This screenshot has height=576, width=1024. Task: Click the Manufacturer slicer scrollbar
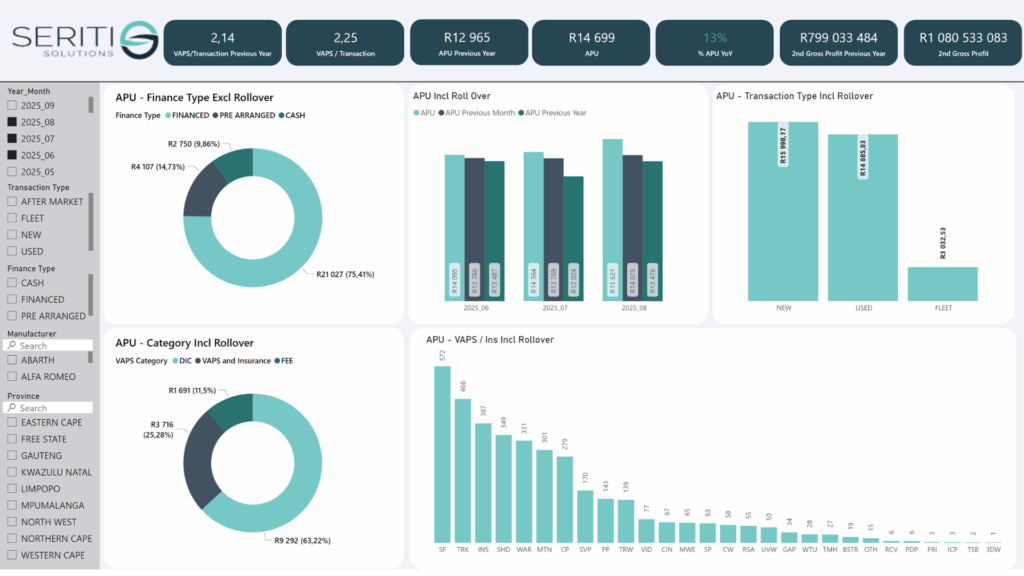pyautogui.click(x=91, y=358)
